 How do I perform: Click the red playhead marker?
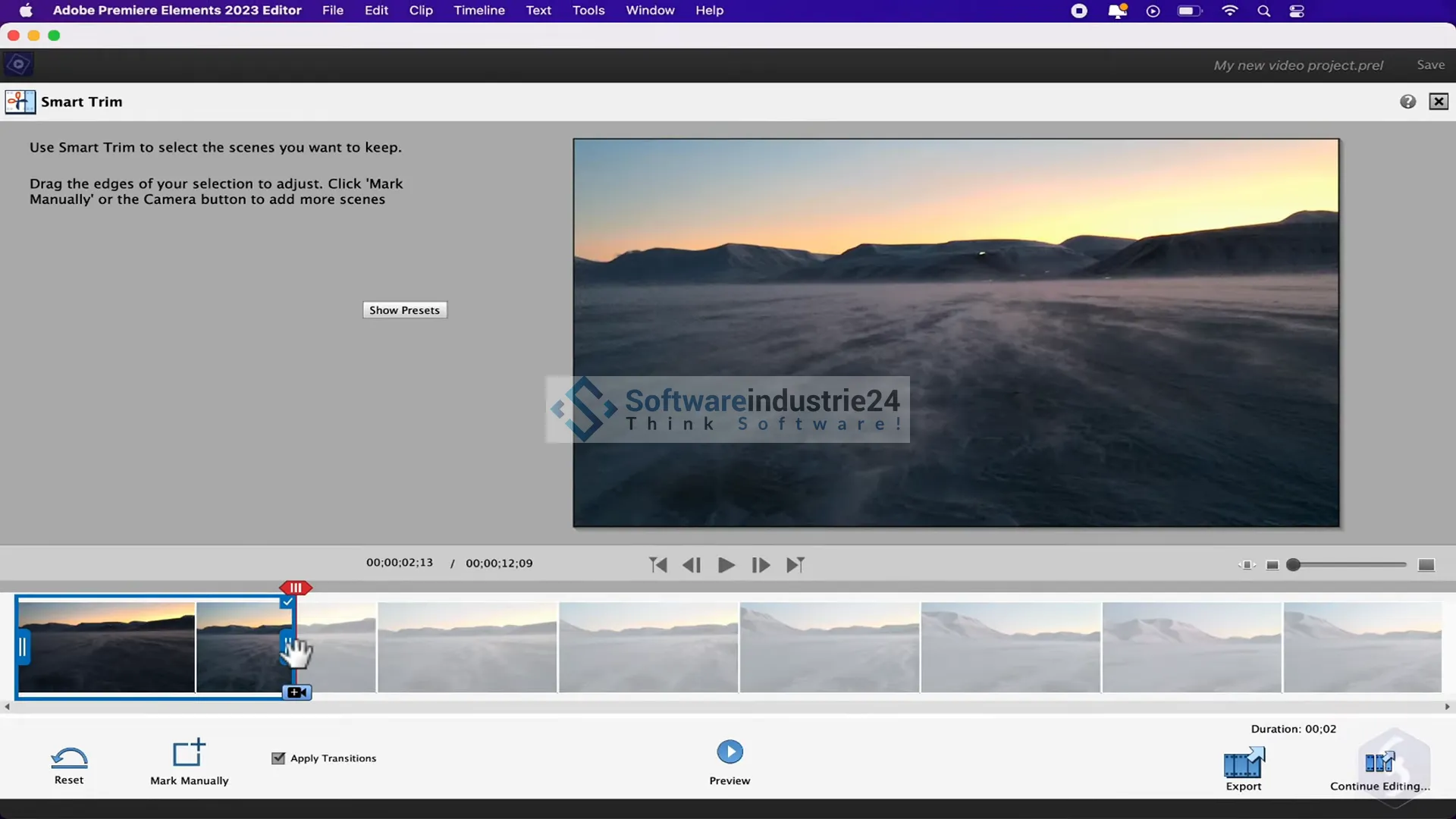(x=296, y=588)
